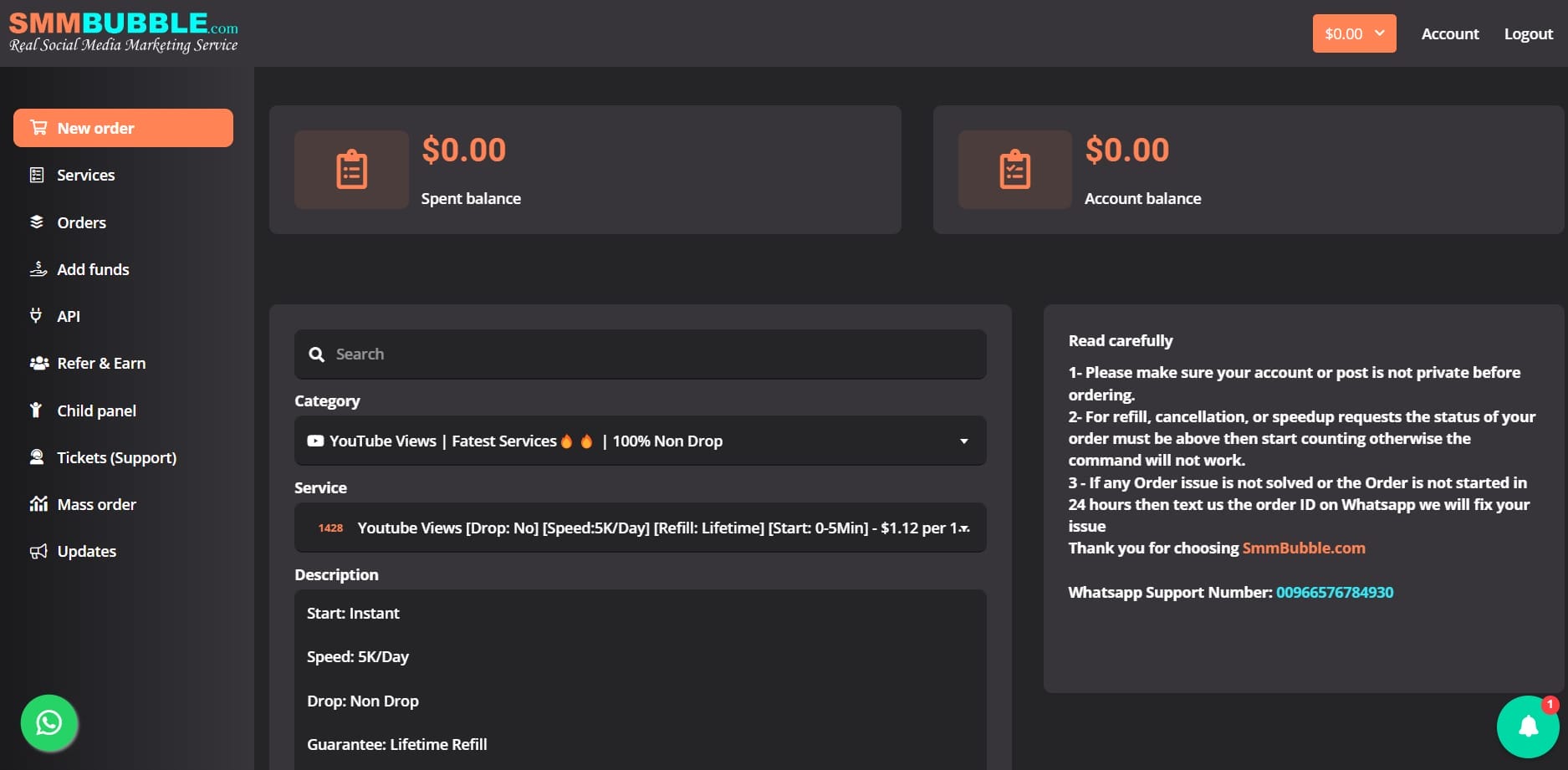Screen dimensions: 1568x770
Task: Click the Spent balance clipboard icon
Action: [x=351, y=170]
